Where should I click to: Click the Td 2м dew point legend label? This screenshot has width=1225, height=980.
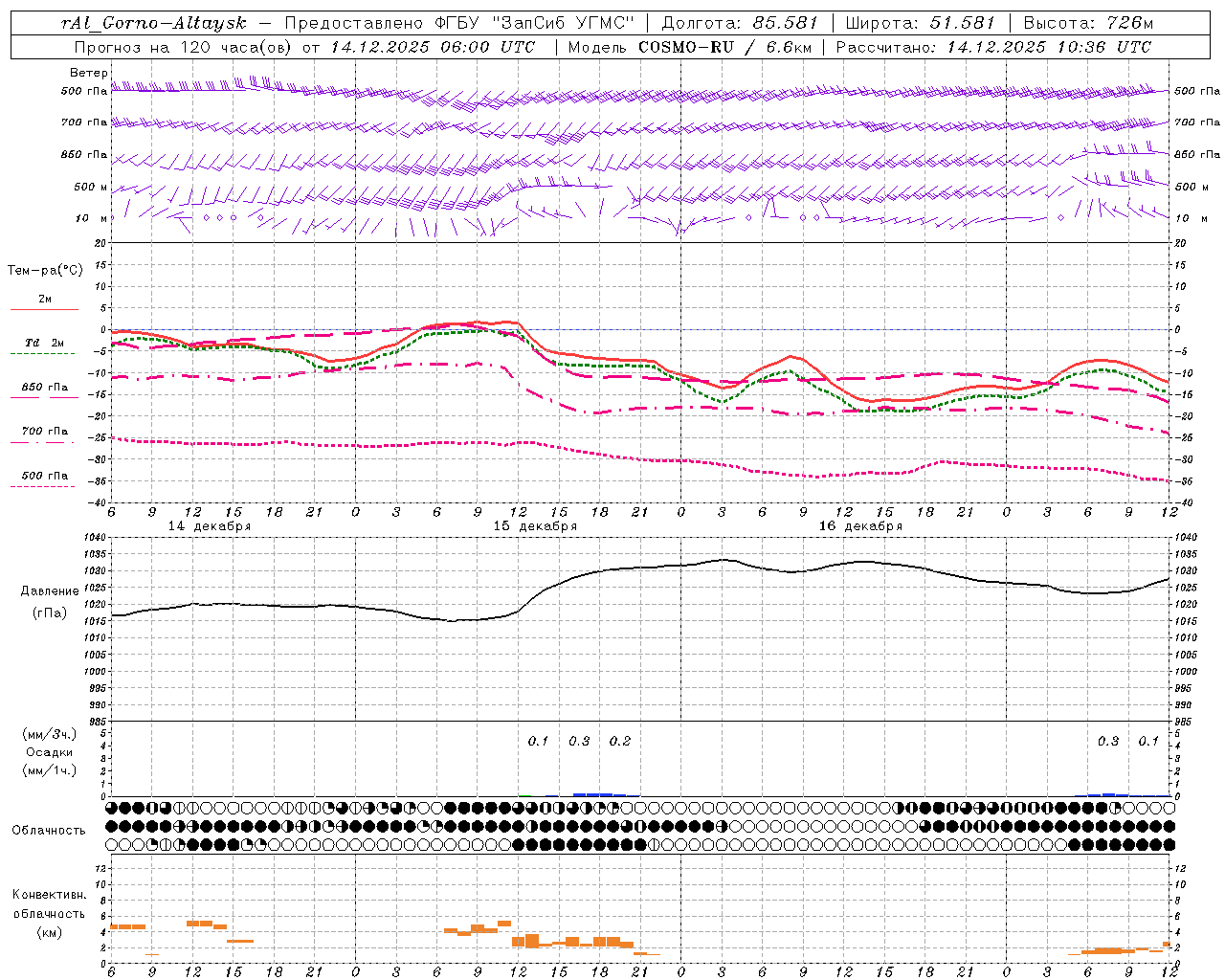[x=45, y=343]
